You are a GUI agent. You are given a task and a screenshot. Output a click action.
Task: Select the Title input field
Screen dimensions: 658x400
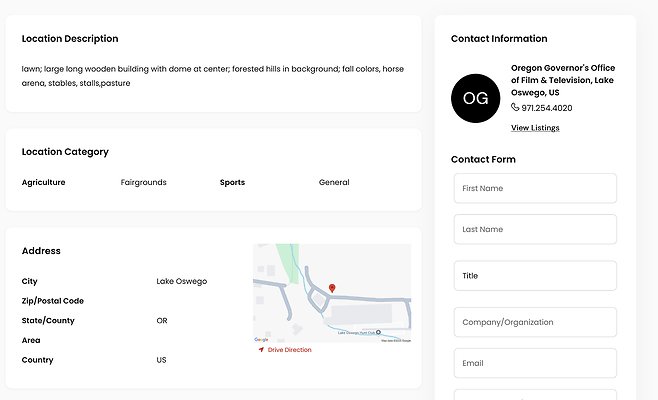(535, 276)
